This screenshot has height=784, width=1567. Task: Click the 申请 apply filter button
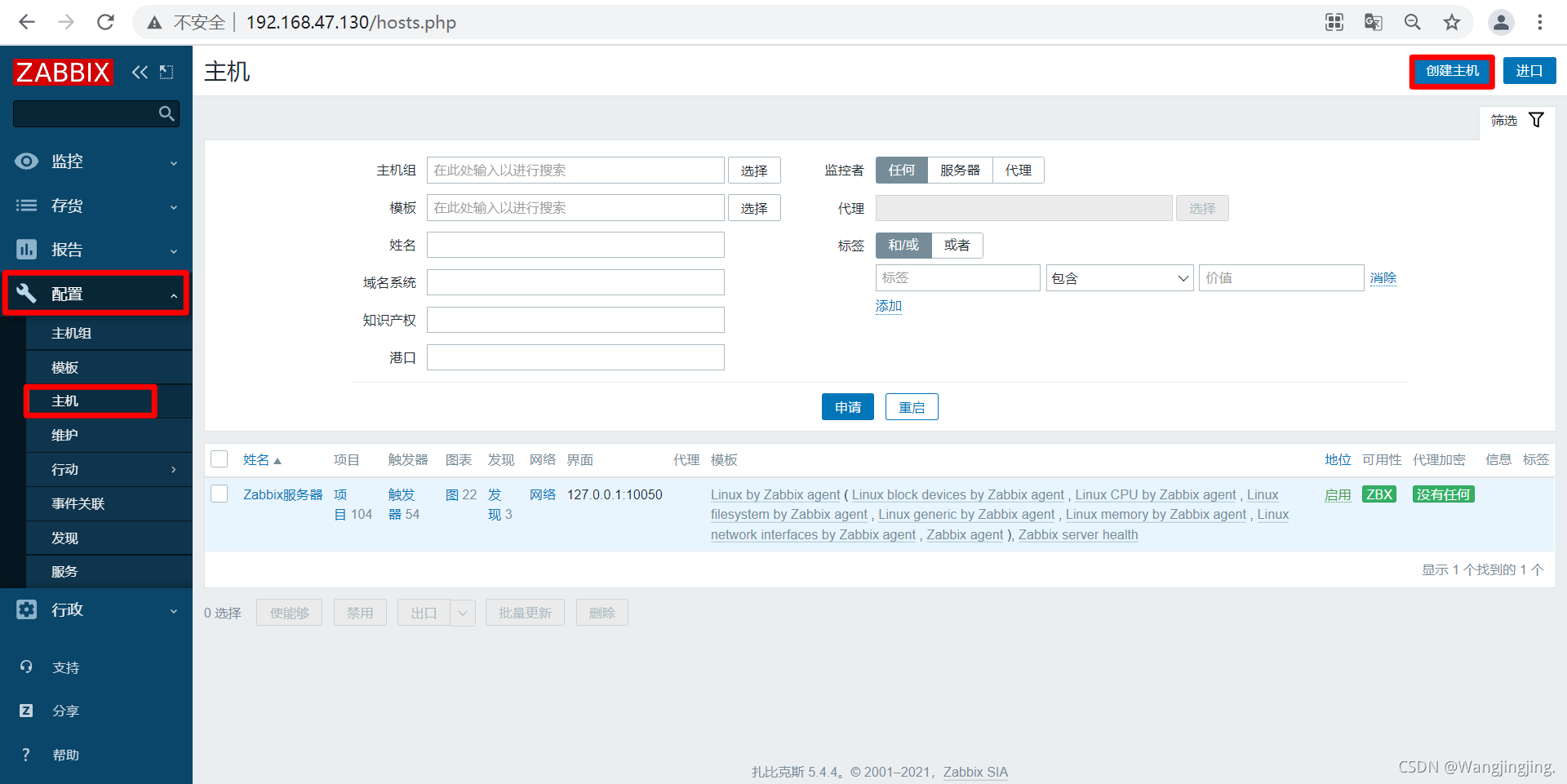coord(848,407)
